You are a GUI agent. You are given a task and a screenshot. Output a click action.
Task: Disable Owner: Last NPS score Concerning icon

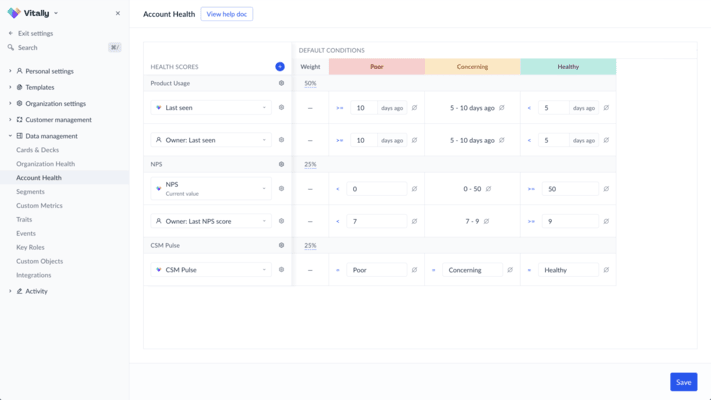[486, 221]
